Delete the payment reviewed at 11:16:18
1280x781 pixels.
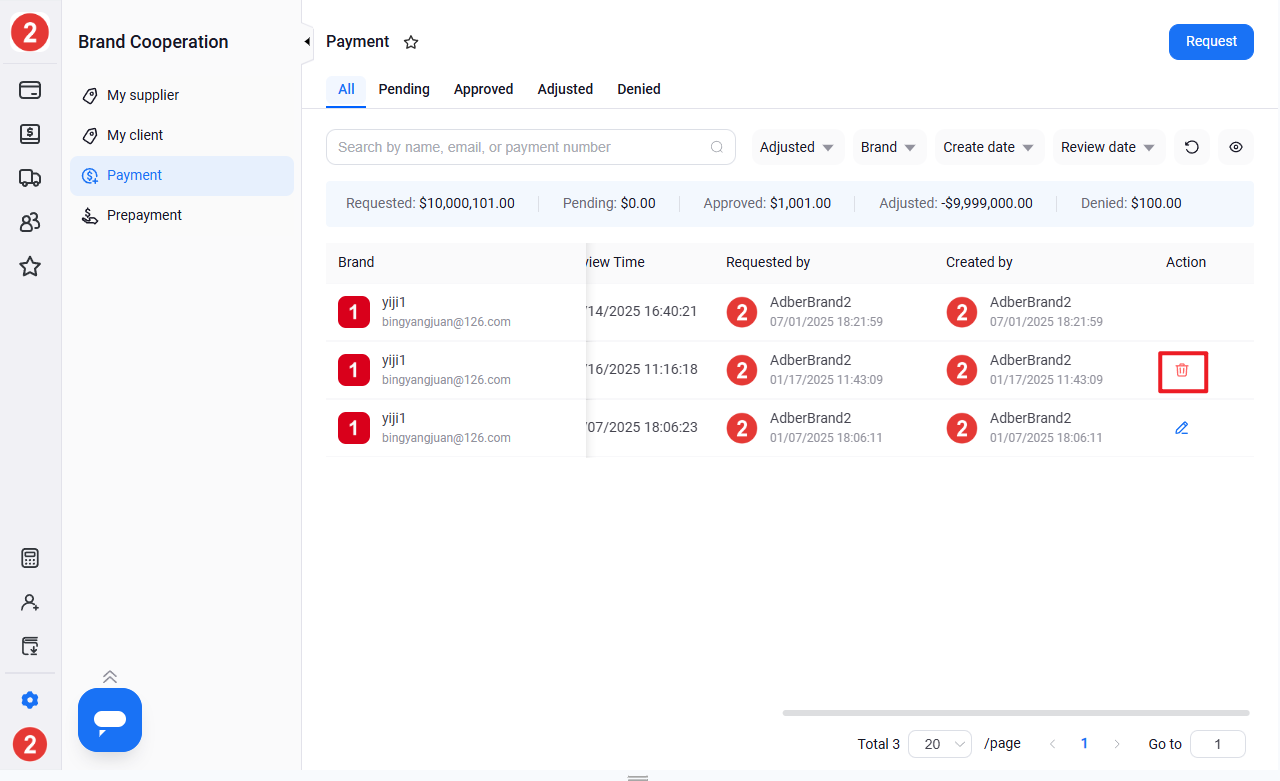click(1182, 370)
